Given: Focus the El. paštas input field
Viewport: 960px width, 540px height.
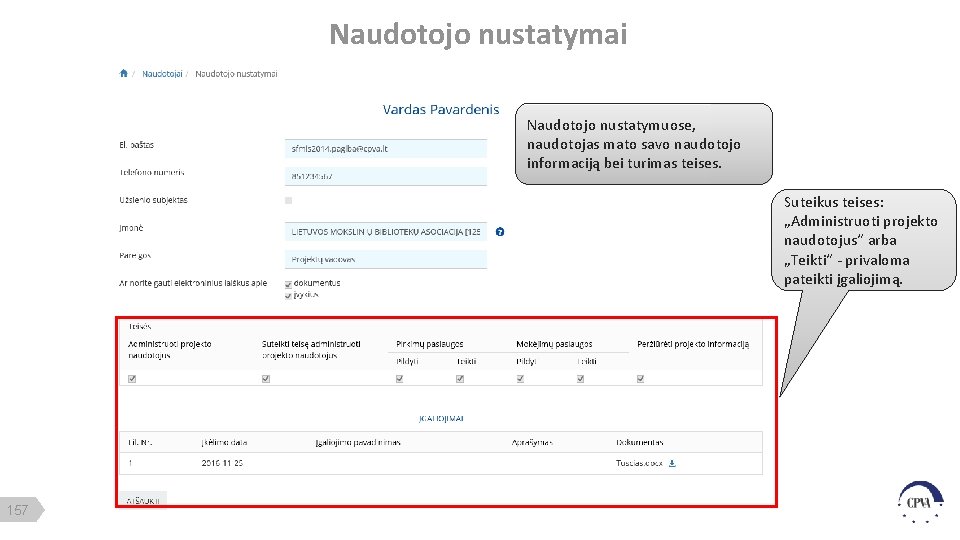Looking at the screenshot, I should tap(386, 149).
